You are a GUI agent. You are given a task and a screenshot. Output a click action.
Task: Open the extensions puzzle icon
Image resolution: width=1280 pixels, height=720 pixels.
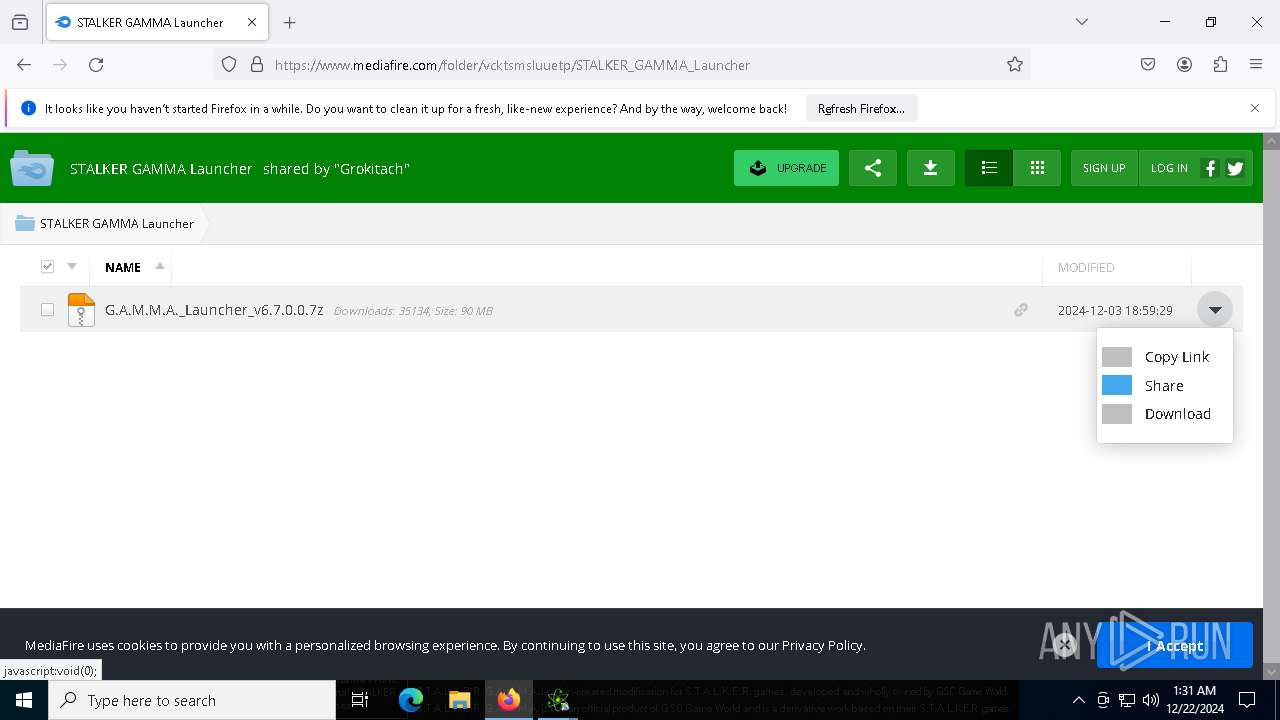pos(1220,65)
